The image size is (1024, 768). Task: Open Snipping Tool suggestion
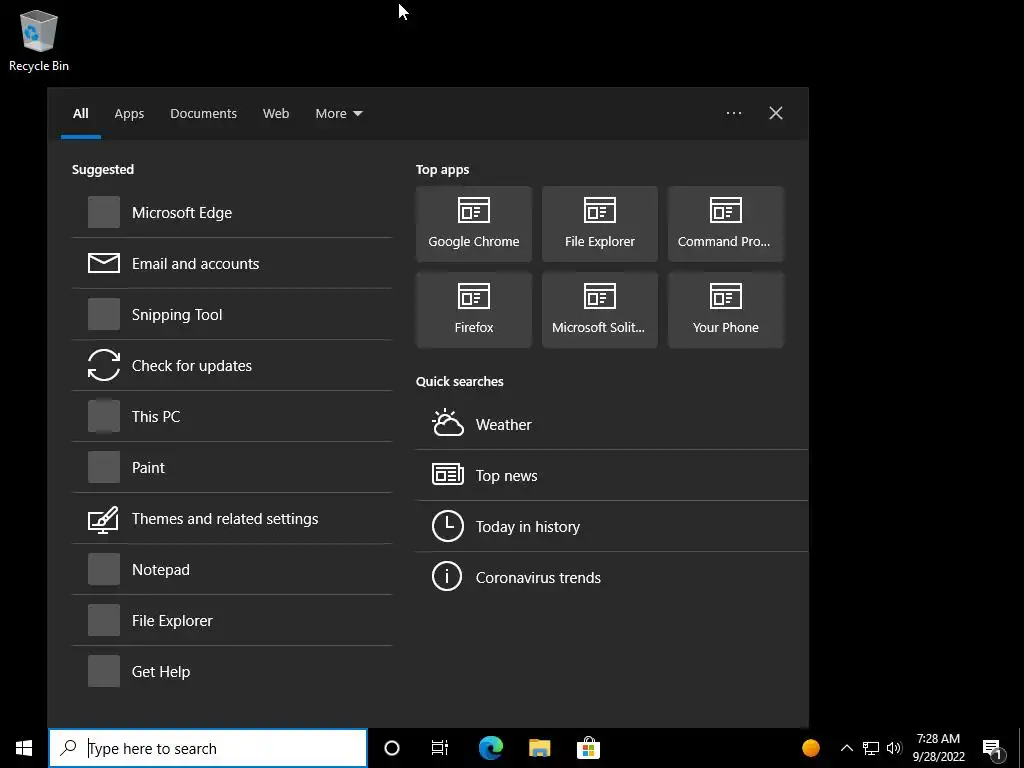(x=232, y=314)
